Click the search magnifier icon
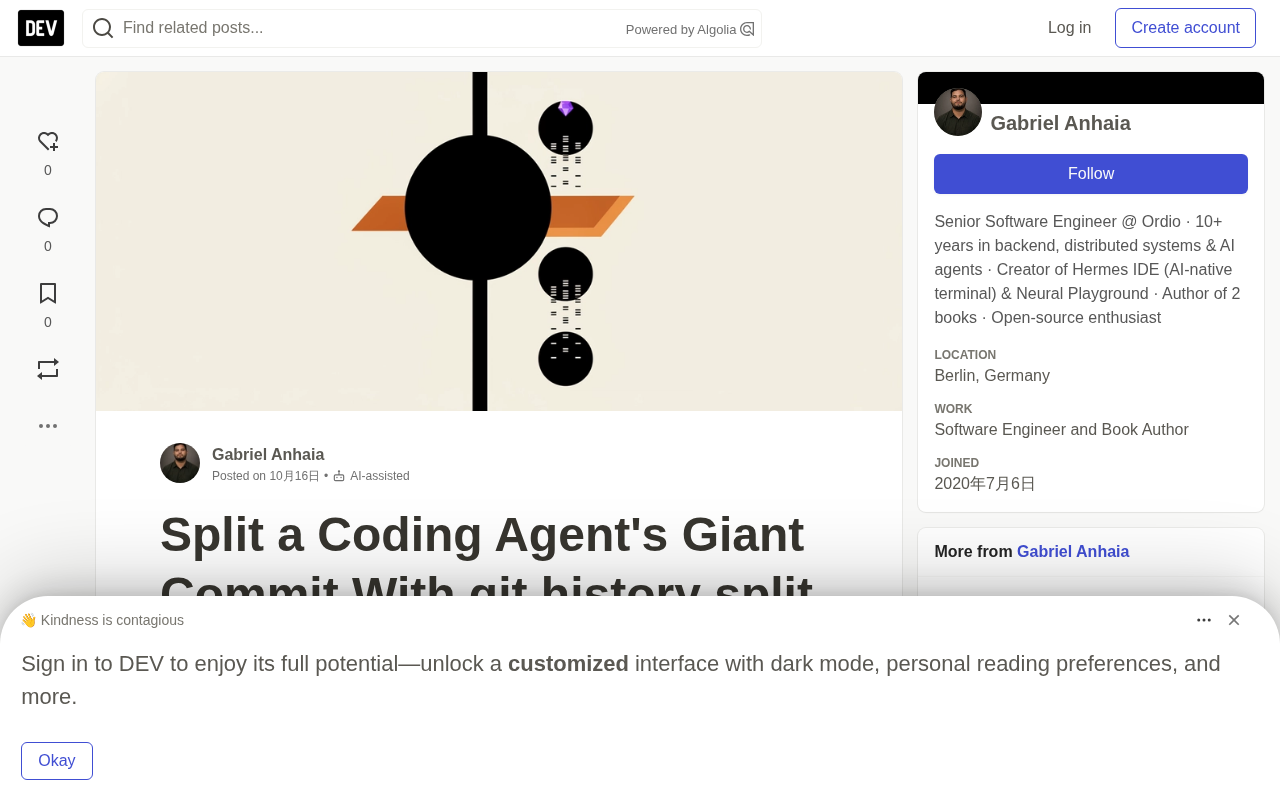Image resolution: width=1280 pixels, height=800 pixels. click(103, 28)
